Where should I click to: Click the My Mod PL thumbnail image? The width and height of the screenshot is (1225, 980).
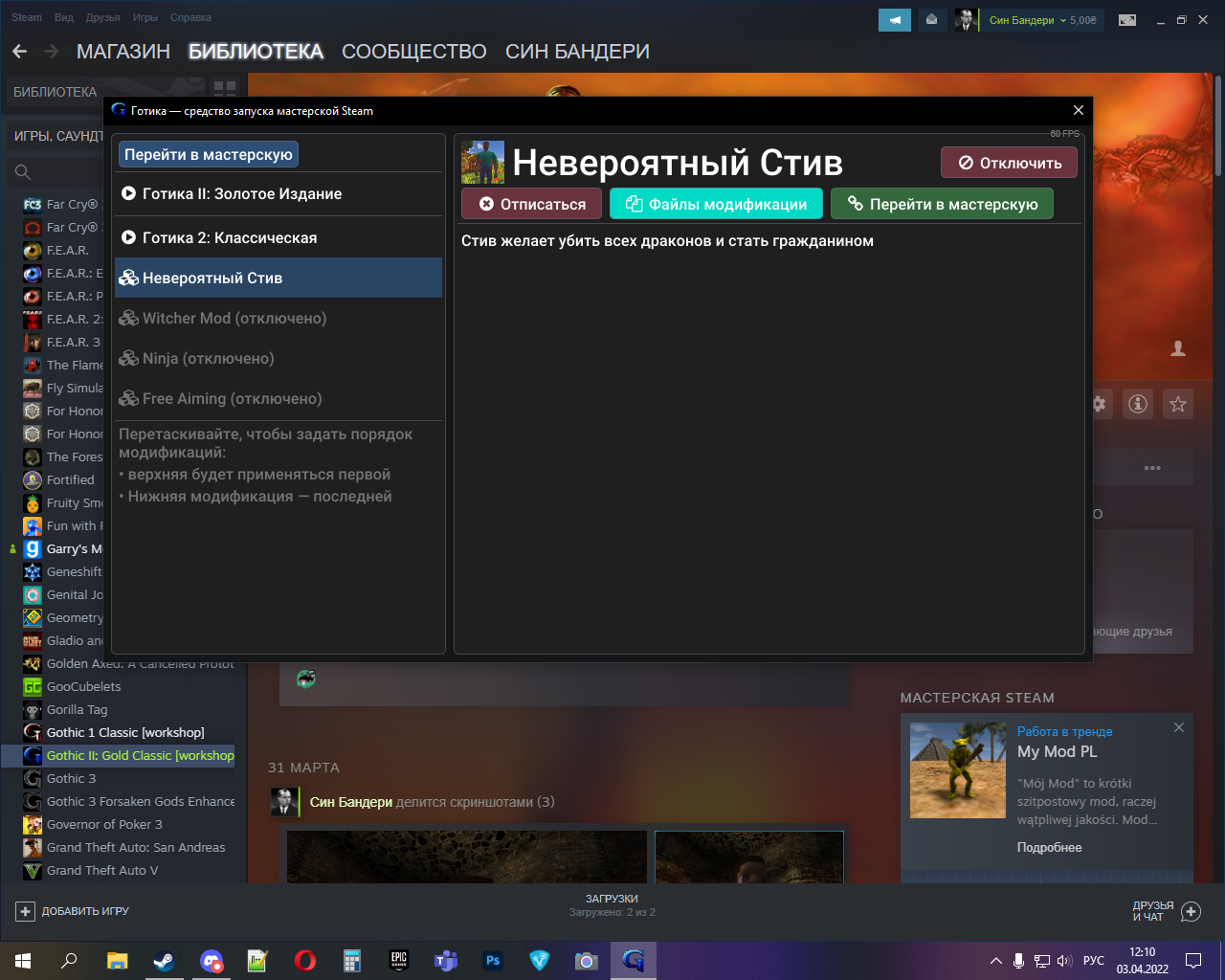tap(958, 770)
